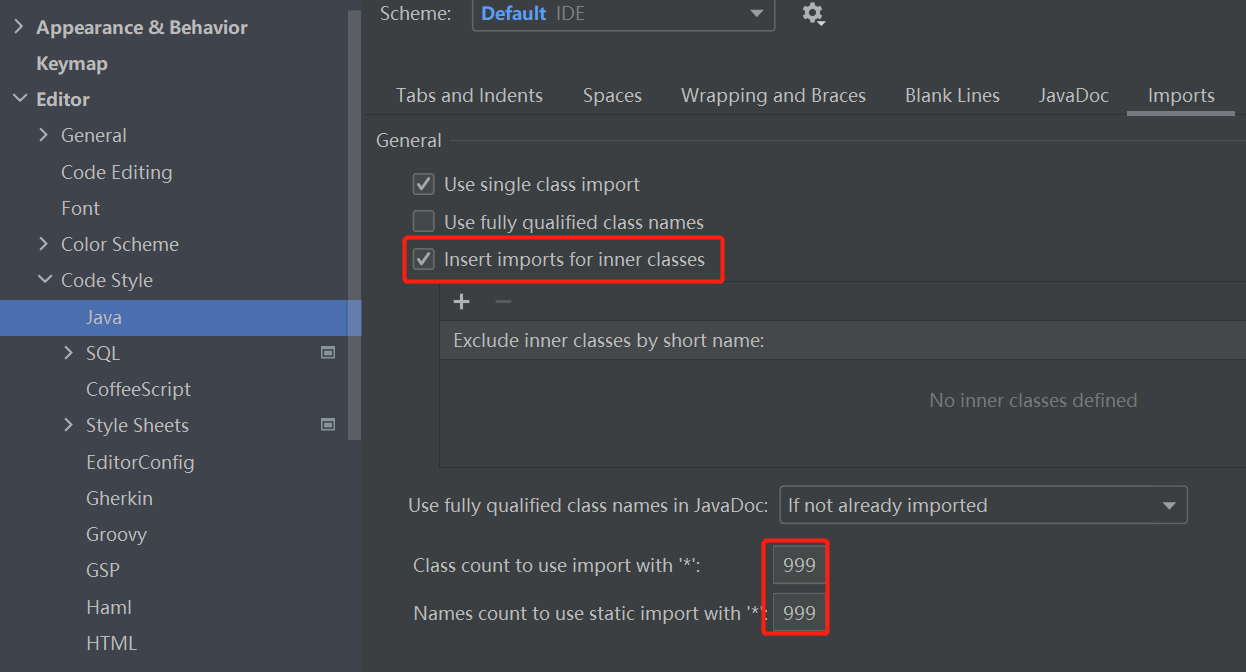Uncheck Use single class import
Screen dimensions: 1246x672
(423, 184)
